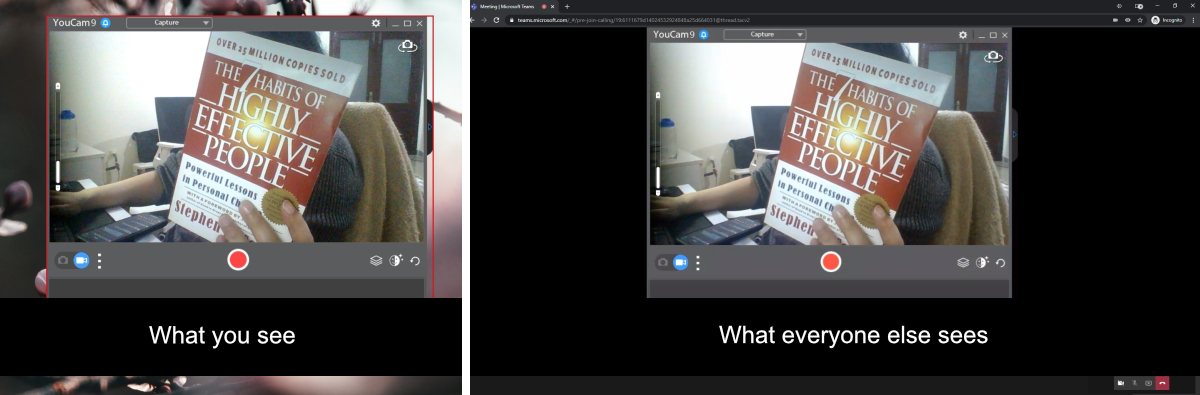Open a new browser tab with plus button

coord(567,6)
